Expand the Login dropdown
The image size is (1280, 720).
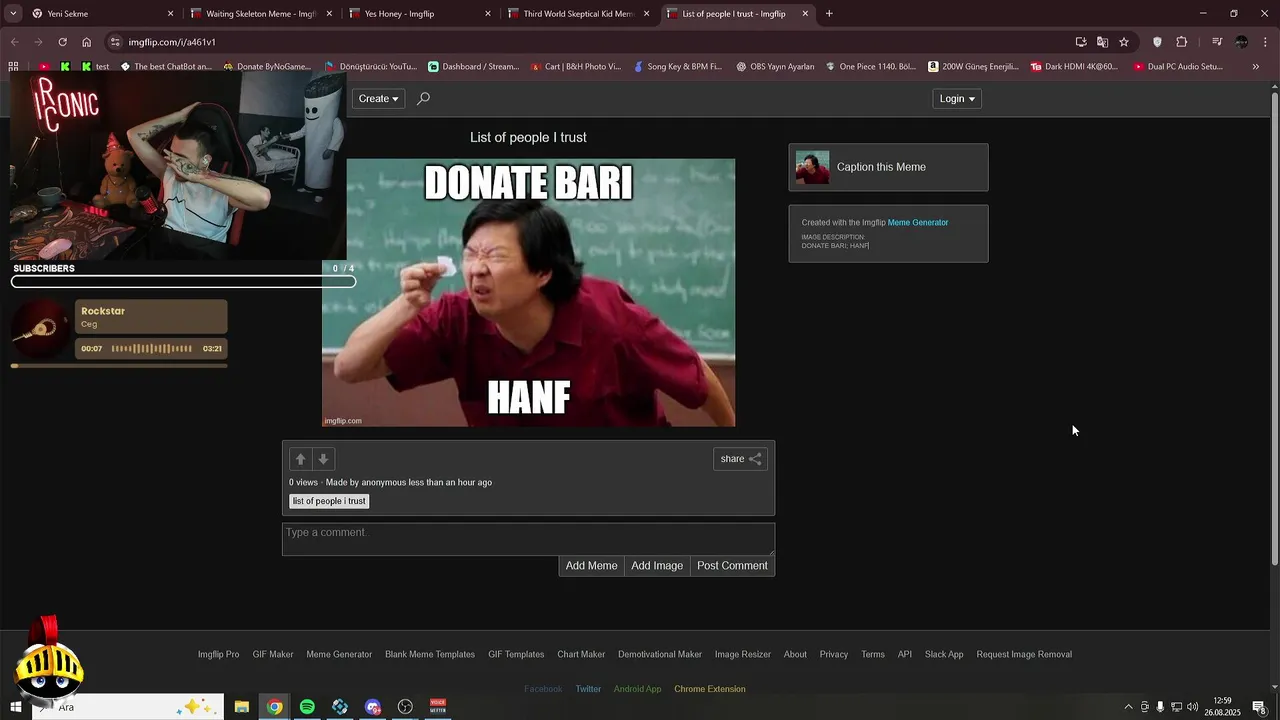click(957, 98)
